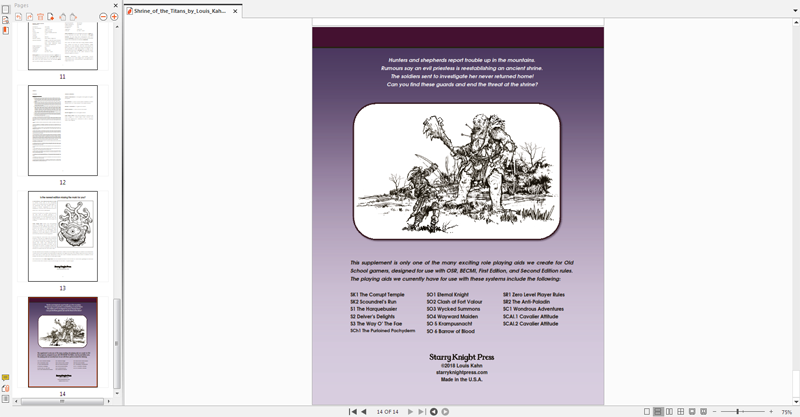Click zoom in plus button in status bar
Image resolution: width=800 pixels, height=417 pixels.
(x=769, y=411)
